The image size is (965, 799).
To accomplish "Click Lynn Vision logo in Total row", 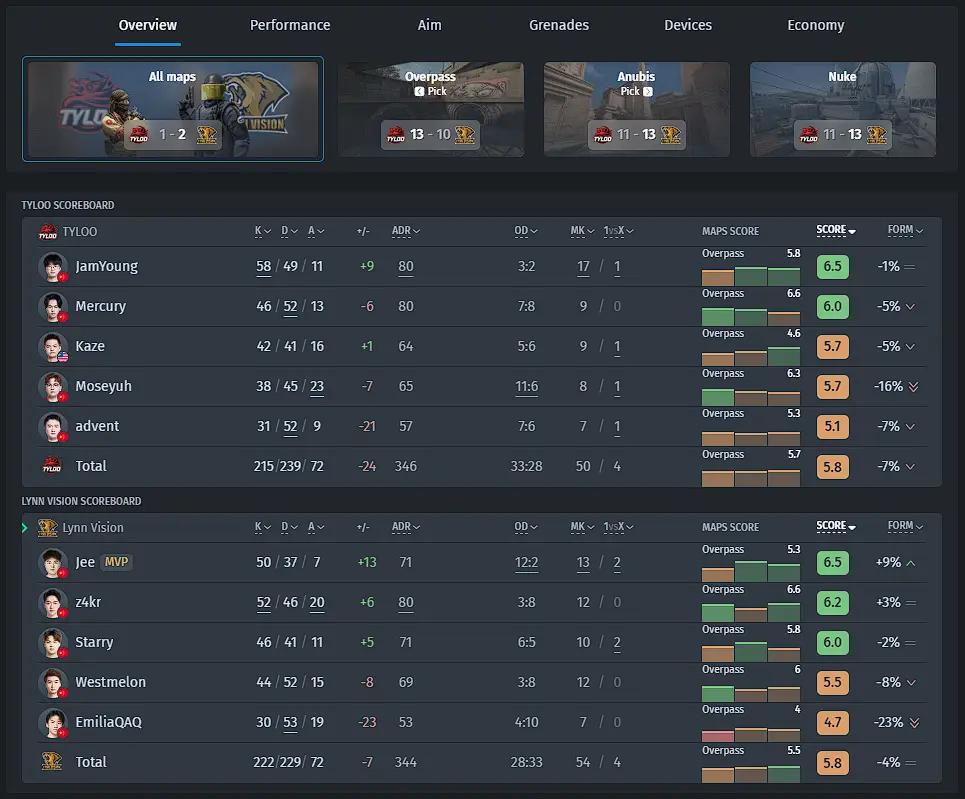I will (x=52, y=762).
